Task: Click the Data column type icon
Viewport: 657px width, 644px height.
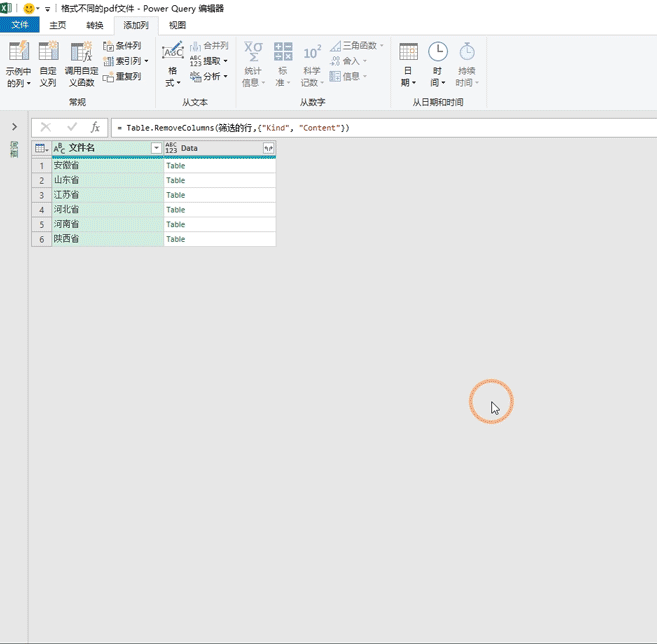Action: pos(171,148)
